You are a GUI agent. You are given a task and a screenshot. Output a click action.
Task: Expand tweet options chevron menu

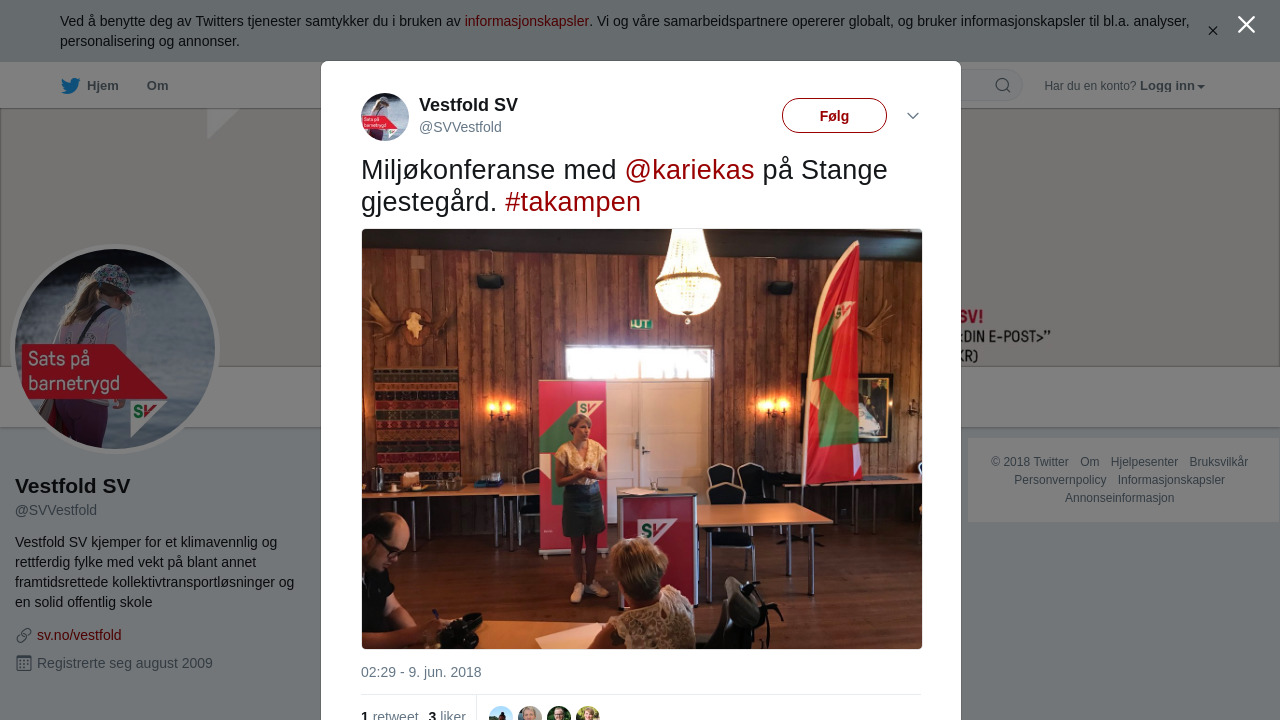(912, 116)
